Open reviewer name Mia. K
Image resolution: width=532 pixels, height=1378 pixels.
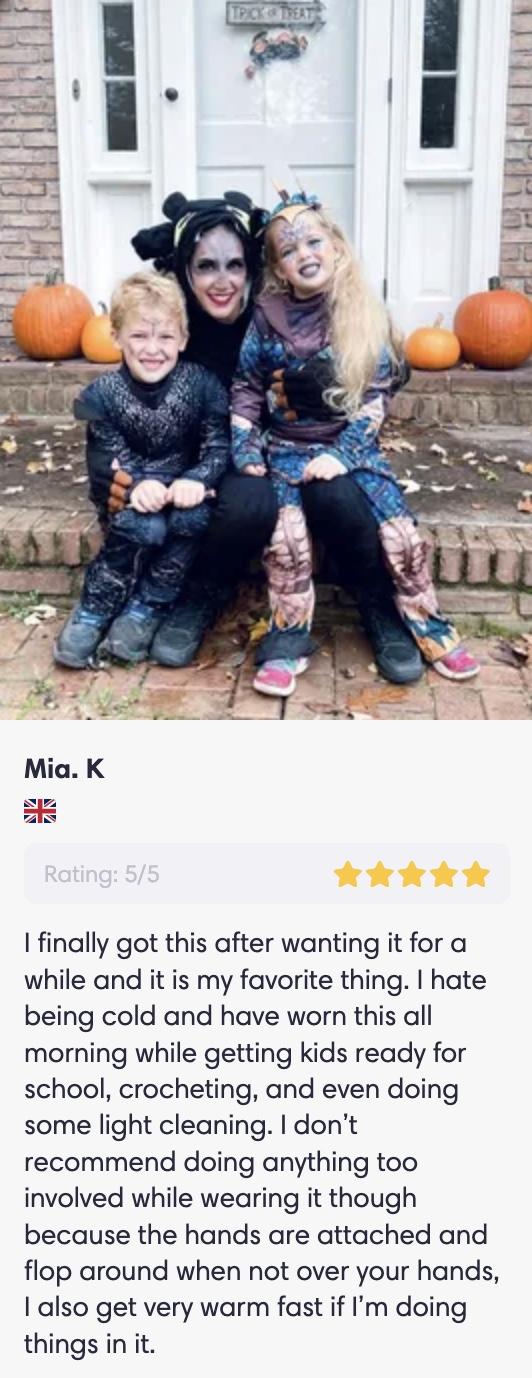(64, 769)
